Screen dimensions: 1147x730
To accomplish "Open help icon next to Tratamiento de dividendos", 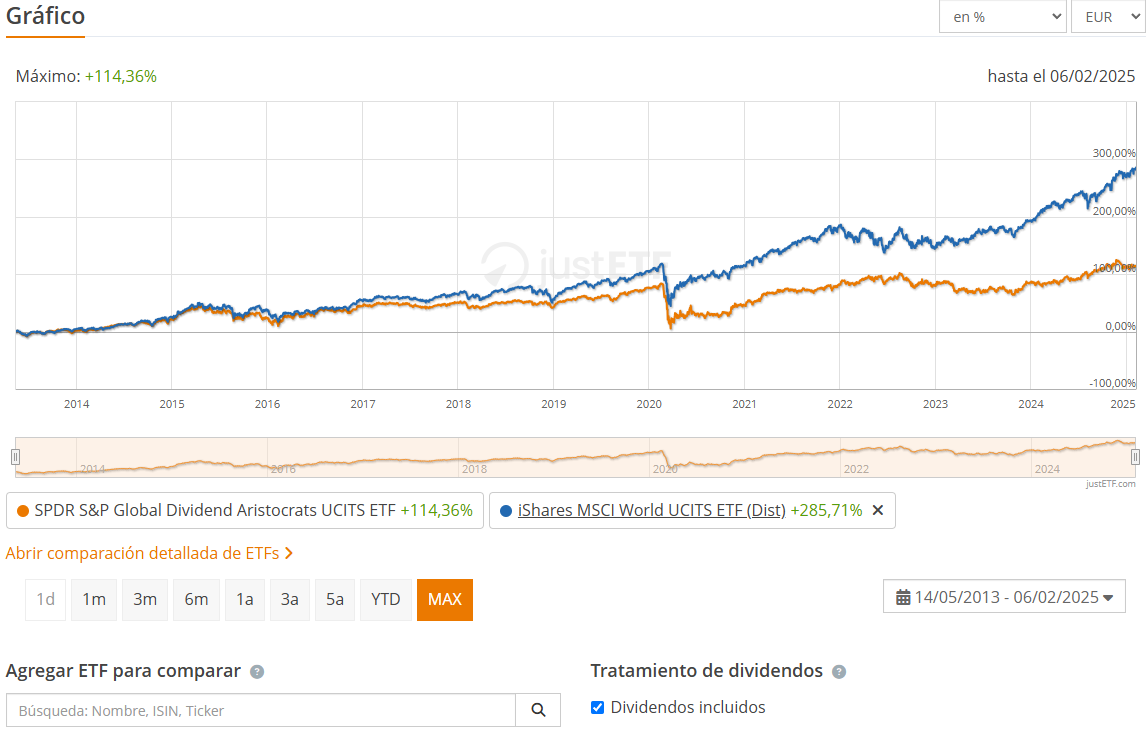I will tap(839, 671).
